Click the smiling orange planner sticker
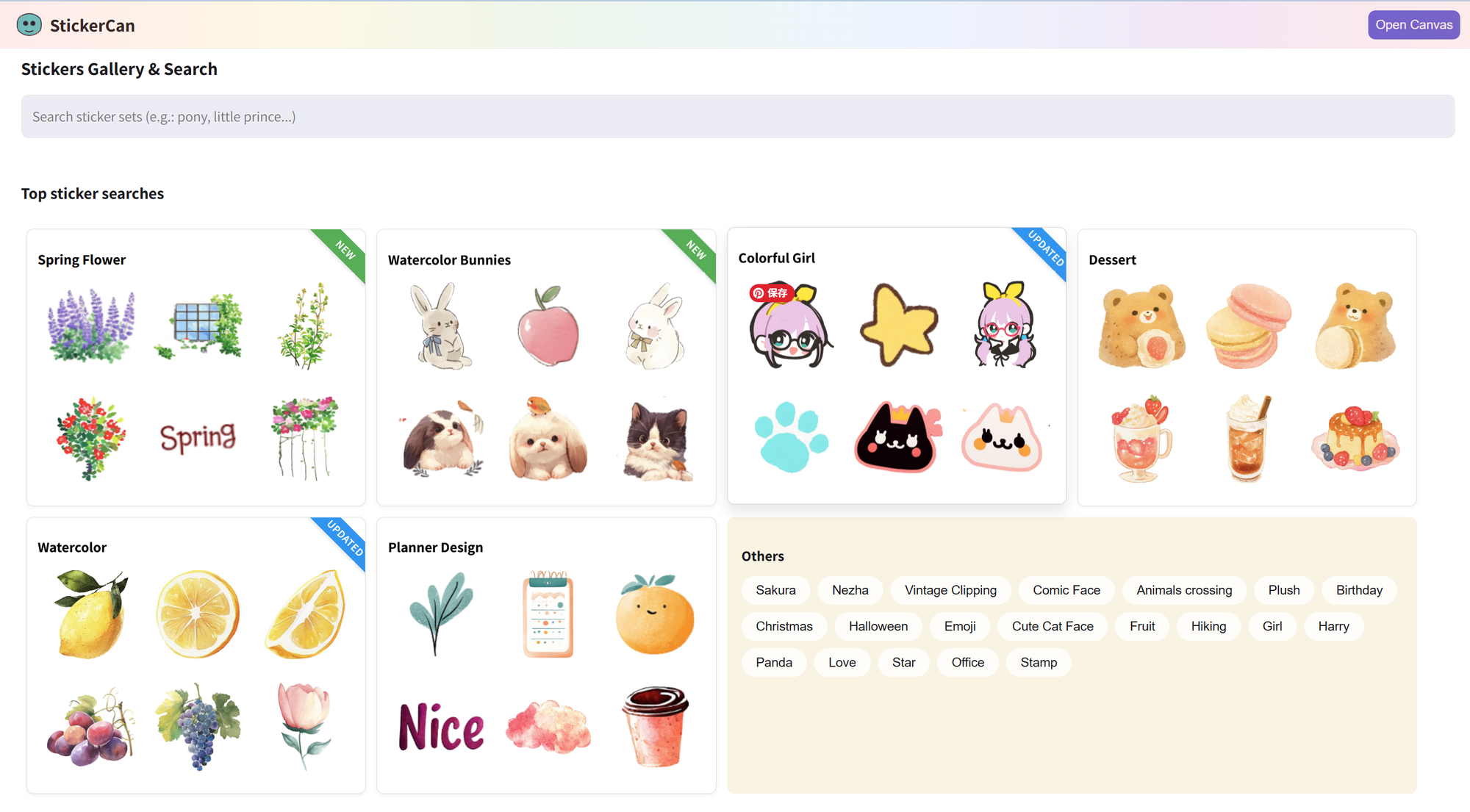Screen dimensions: 1470x812 coord(654,614)
